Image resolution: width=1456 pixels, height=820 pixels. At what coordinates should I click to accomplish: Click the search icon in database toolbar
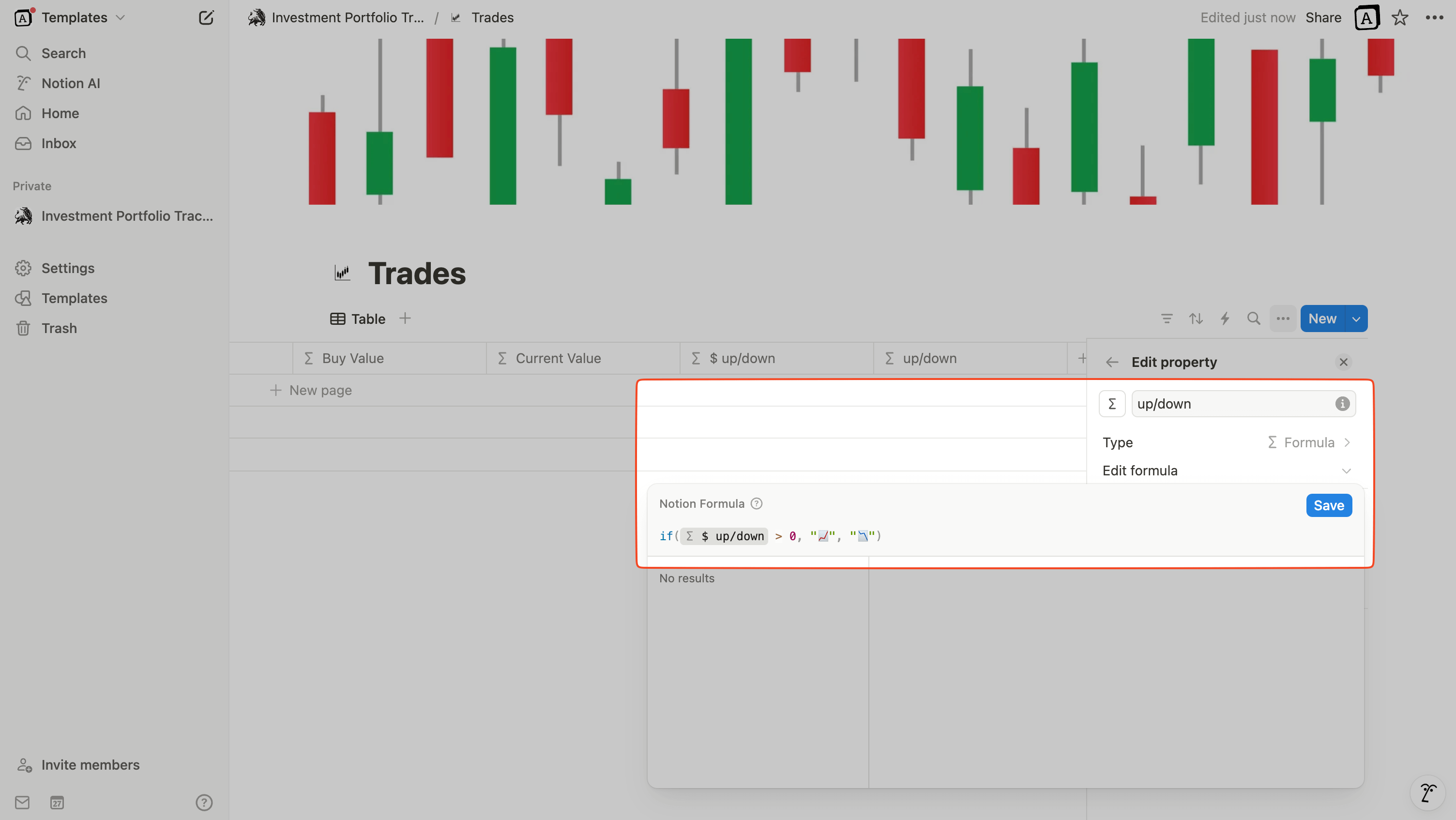point(1254,318)
